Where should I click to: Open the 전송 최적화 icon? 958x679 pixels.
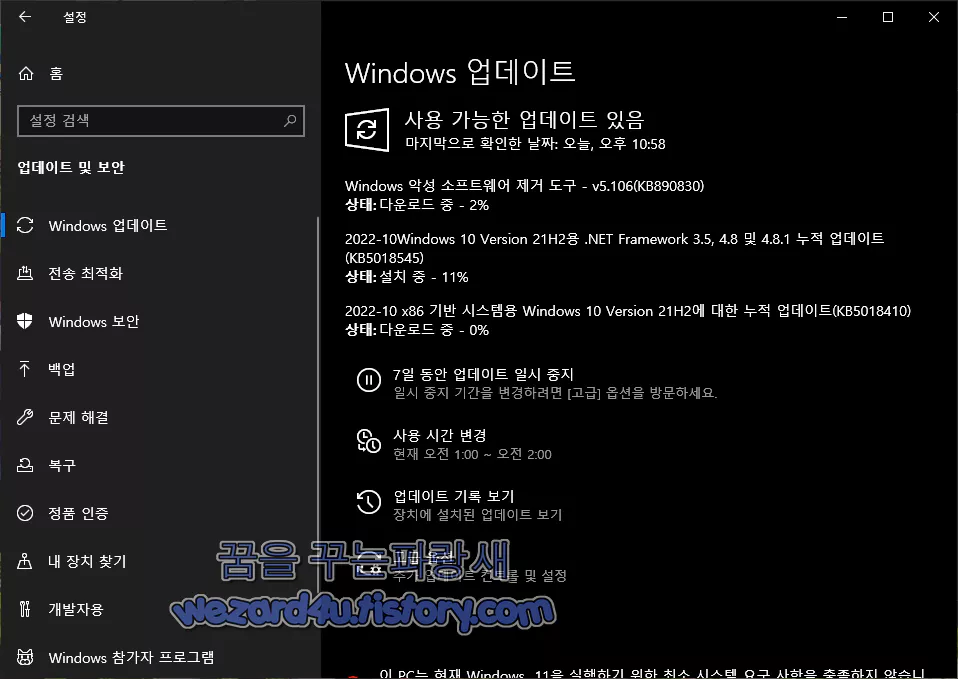point(25,273)
